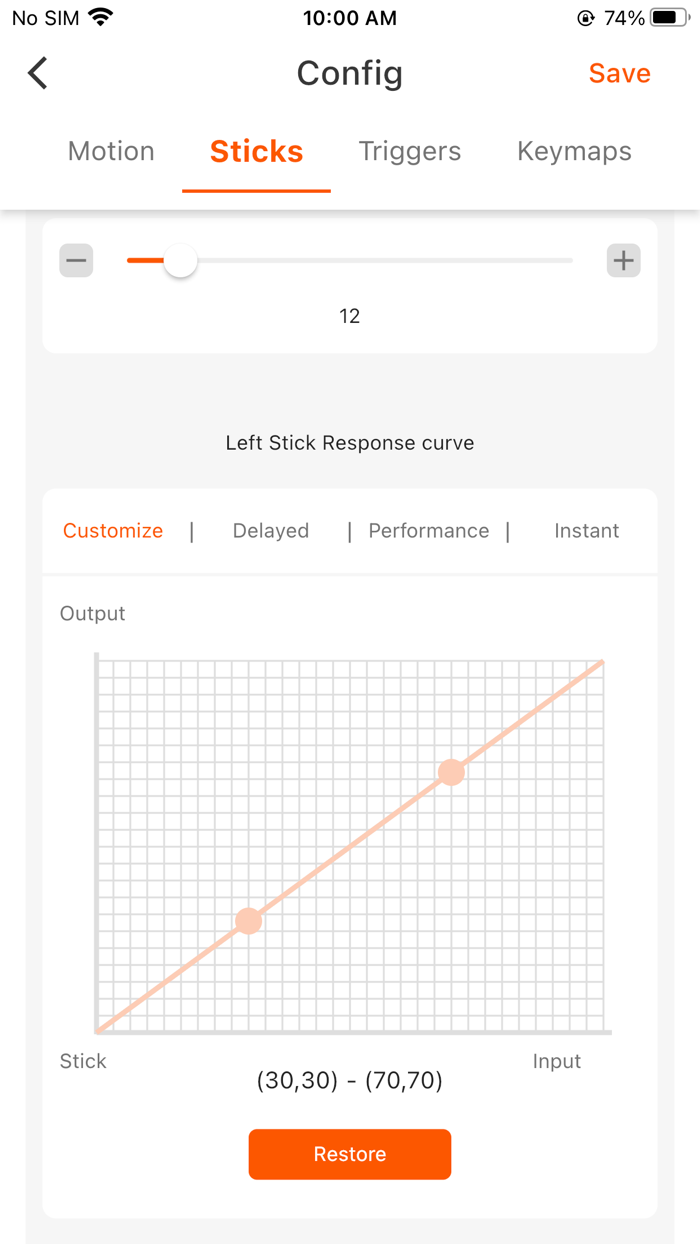Viewport: 700px width, 1244px height.
Task: Pick the Performance response curve
Action: tap(429, 531)
